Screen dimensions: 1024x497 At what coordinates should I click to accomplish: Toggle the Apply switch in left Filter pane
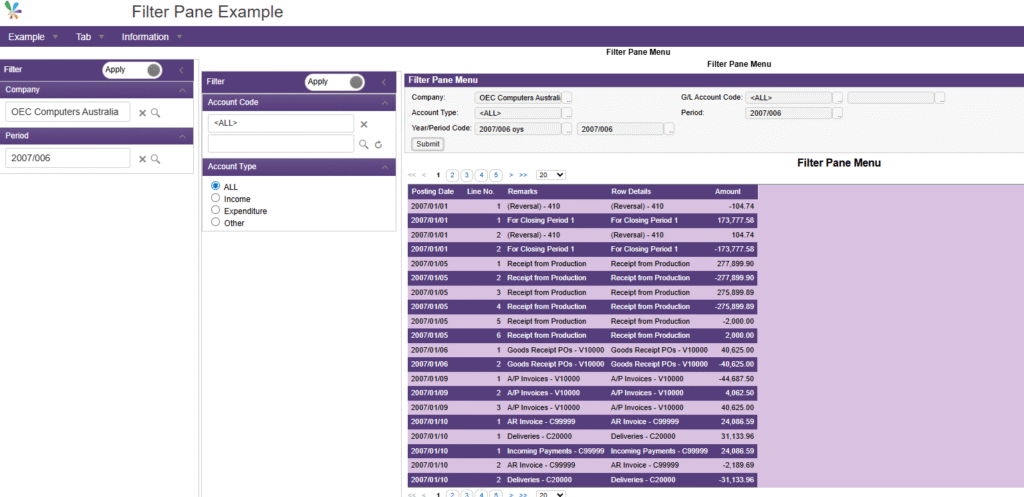coord(132,70)
